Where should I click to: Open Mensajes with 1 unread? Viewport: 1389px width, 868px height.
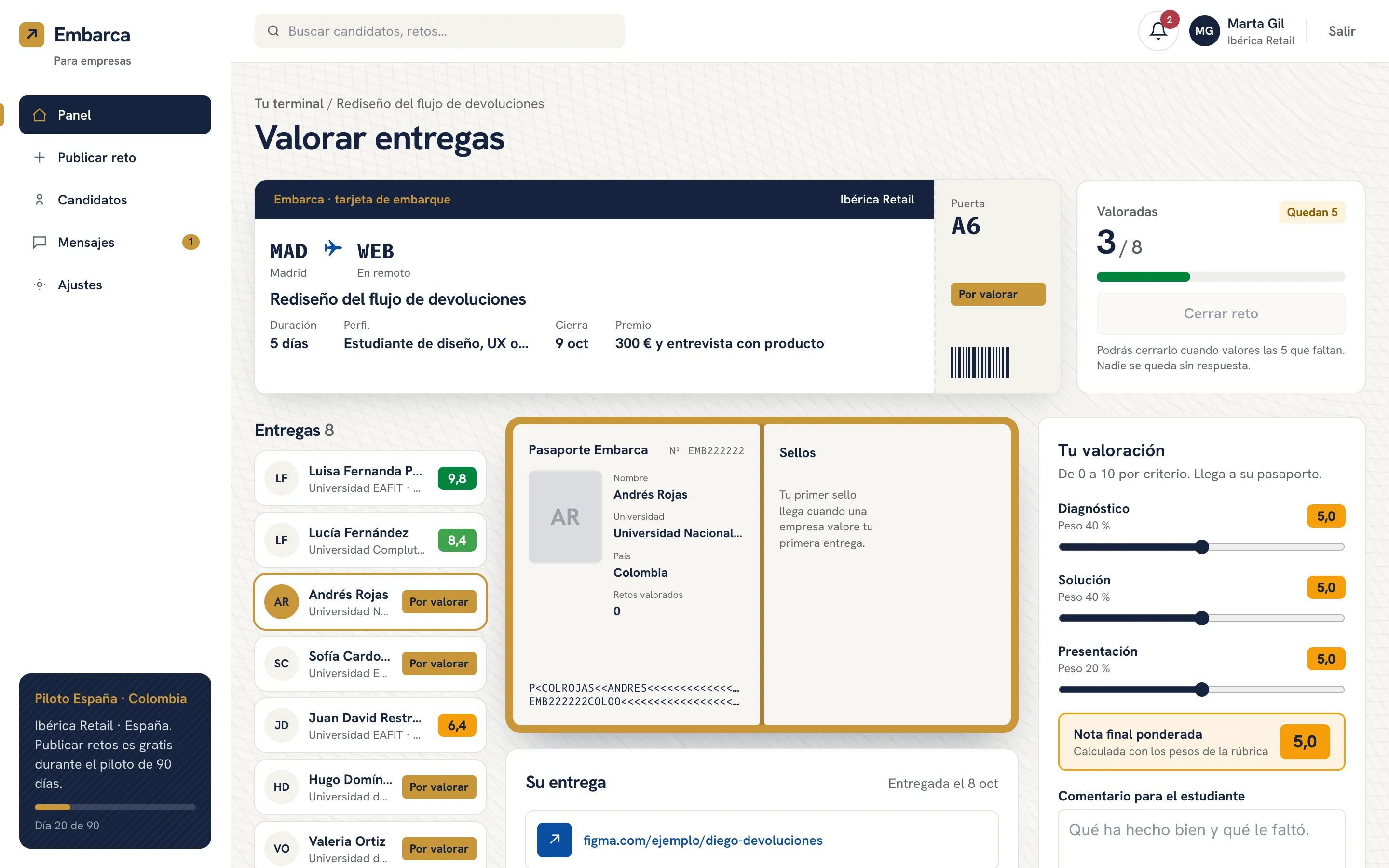click(115, 242)
